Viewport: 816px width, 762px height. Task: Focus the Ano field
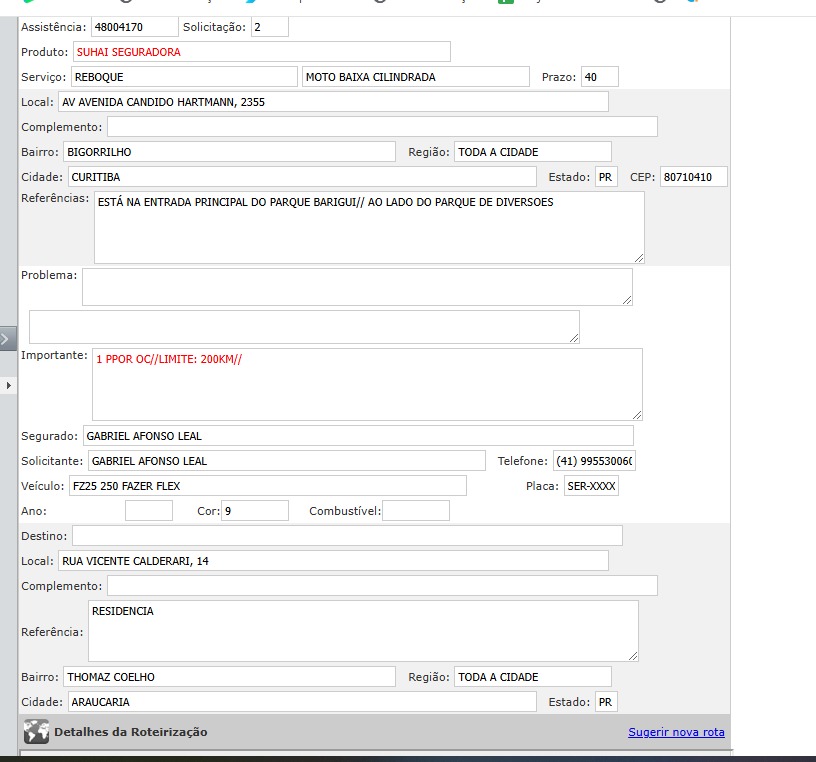tap(149, 511)
